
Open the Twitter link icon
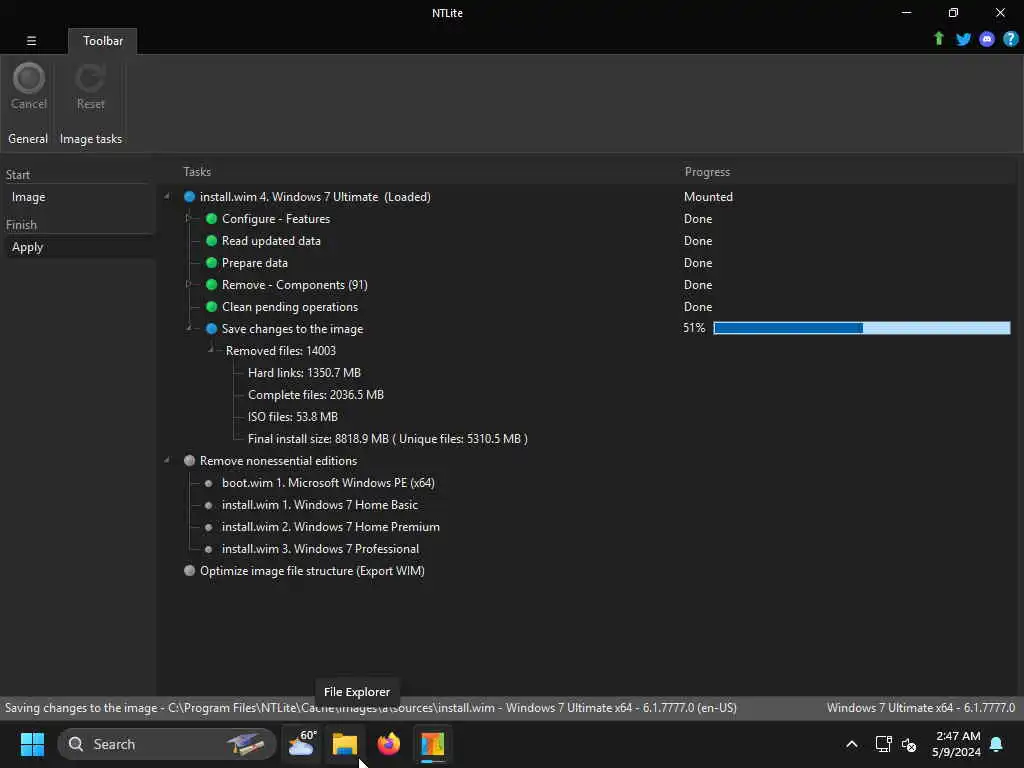click(963, 39)
